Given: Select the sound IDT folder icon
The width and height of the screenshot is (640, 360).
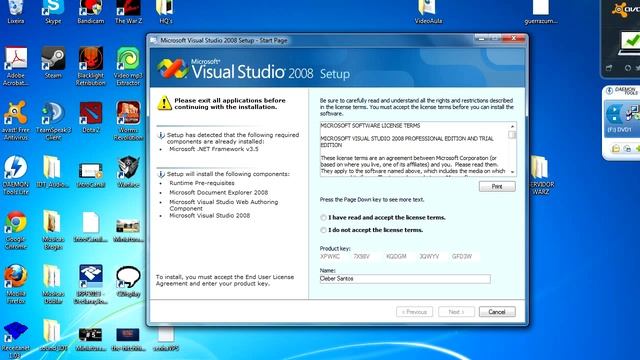Looking at the screenshot, I should coord(53,336).
